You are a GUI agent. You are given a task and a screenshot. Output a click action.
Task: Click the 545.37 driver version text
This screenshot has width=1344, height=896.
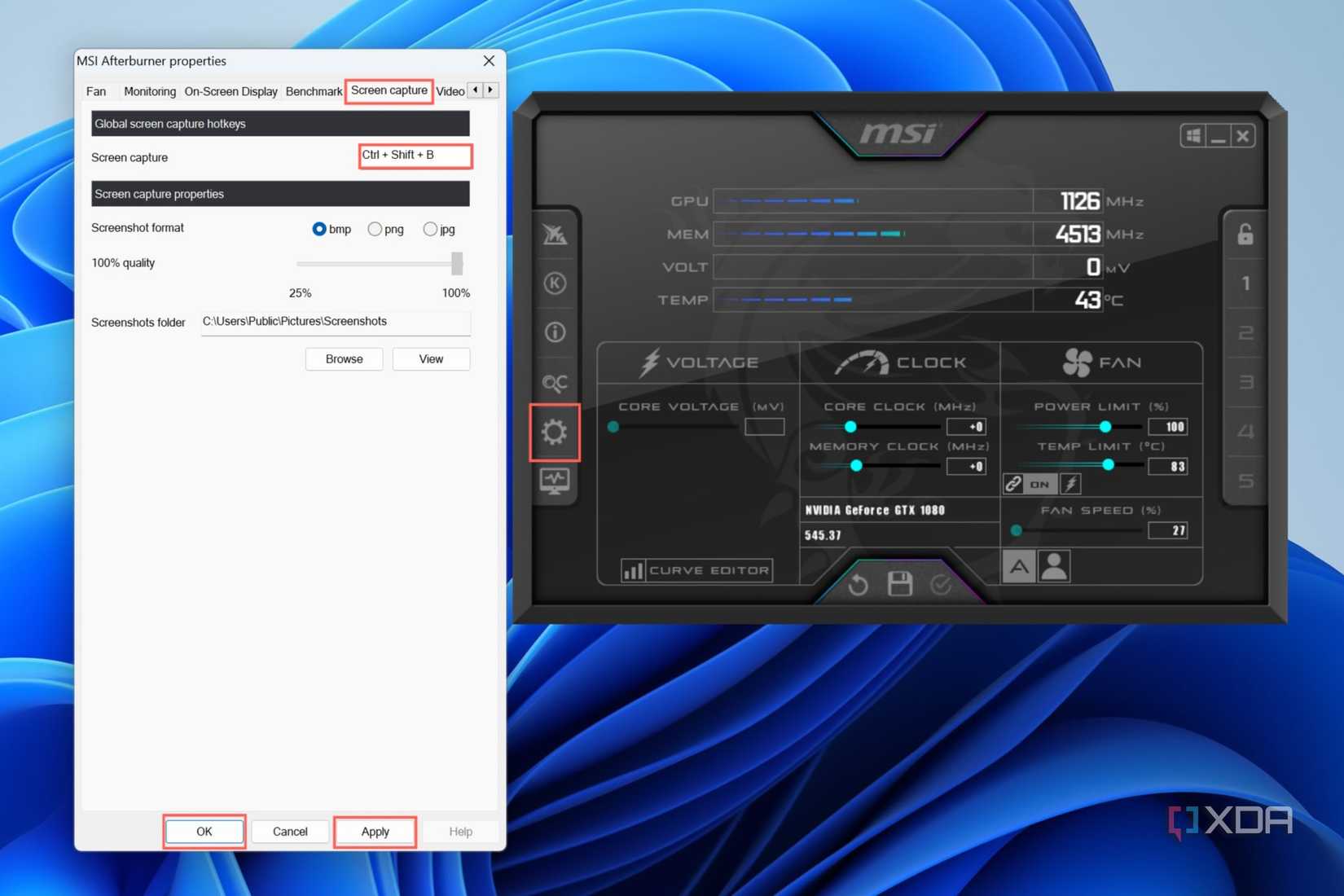(x=823, y=535)
